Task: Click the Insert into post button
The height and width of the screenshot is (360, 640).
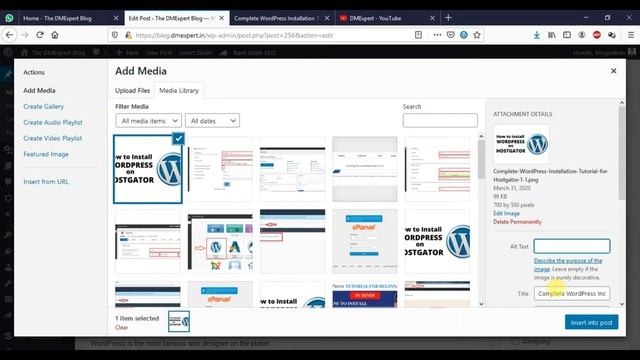Action: (x=591, y=322)
